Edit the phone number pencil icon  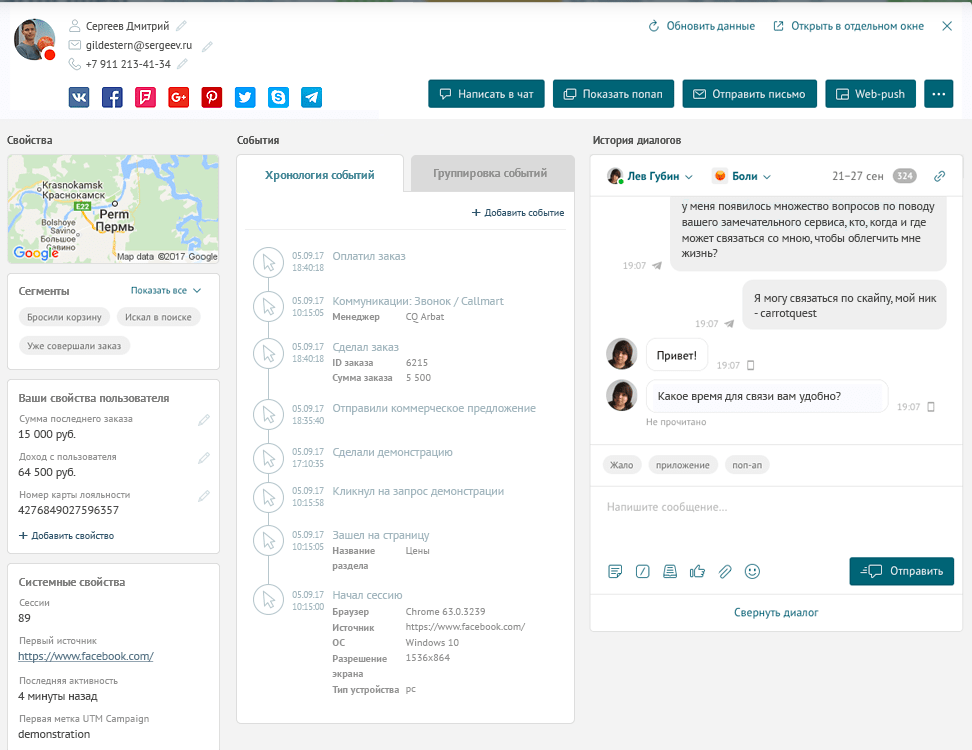(182, 64)
